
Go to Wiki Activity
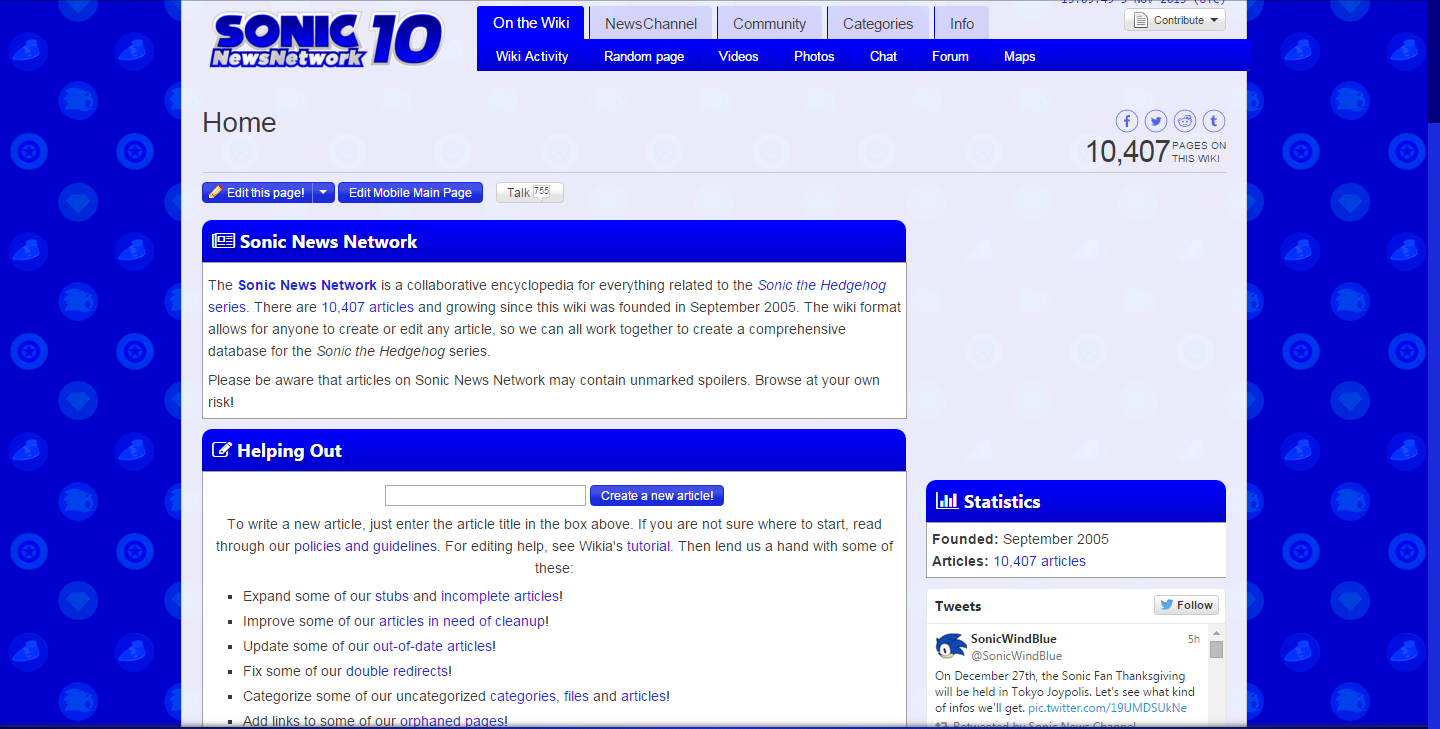(x=532, y=56)
